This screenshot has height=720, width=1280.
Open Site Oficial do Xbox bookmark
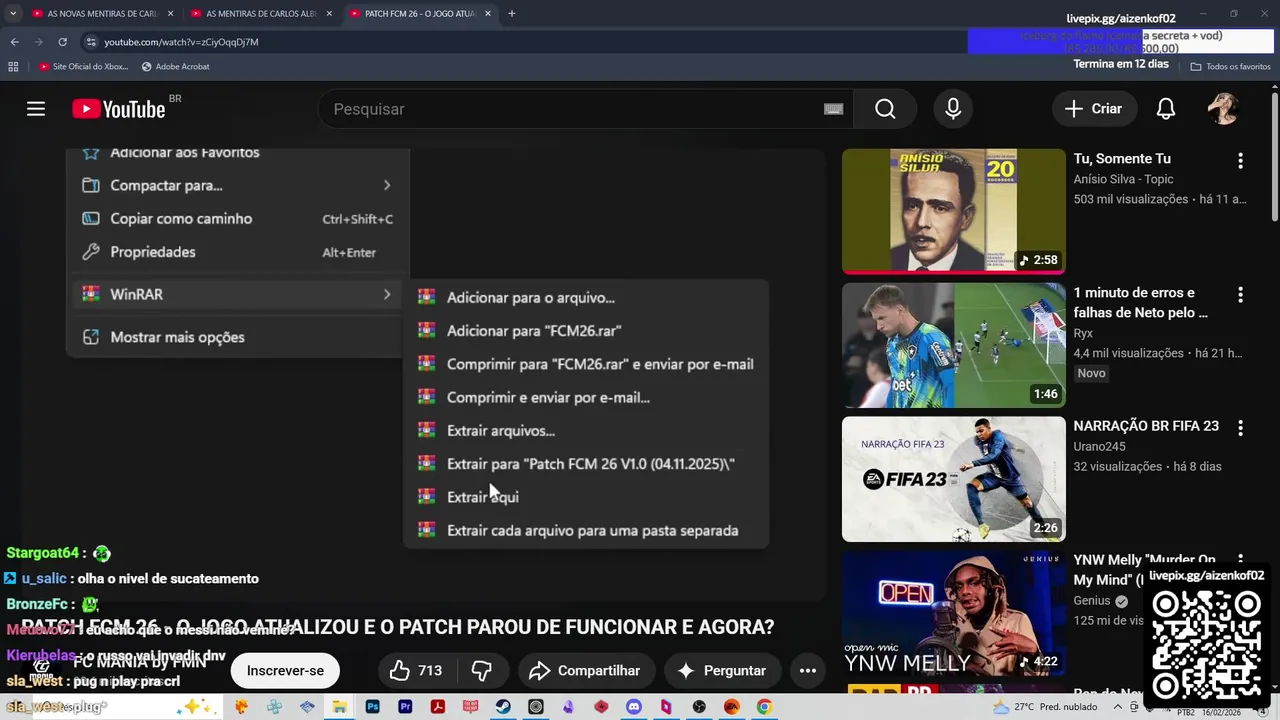coord(83,66)
